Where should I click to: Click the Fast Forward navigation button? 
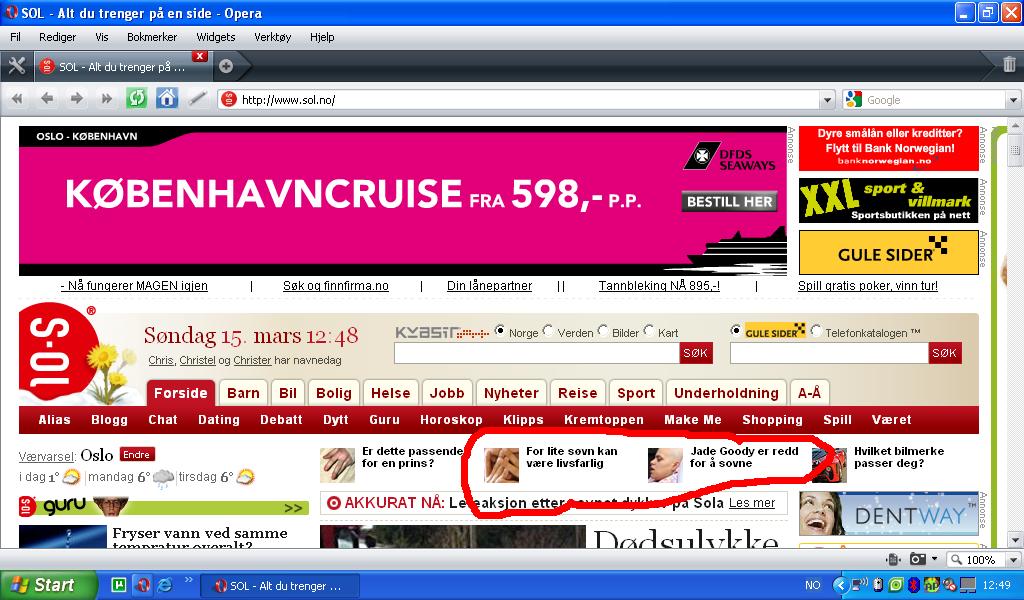click(106, 99)
